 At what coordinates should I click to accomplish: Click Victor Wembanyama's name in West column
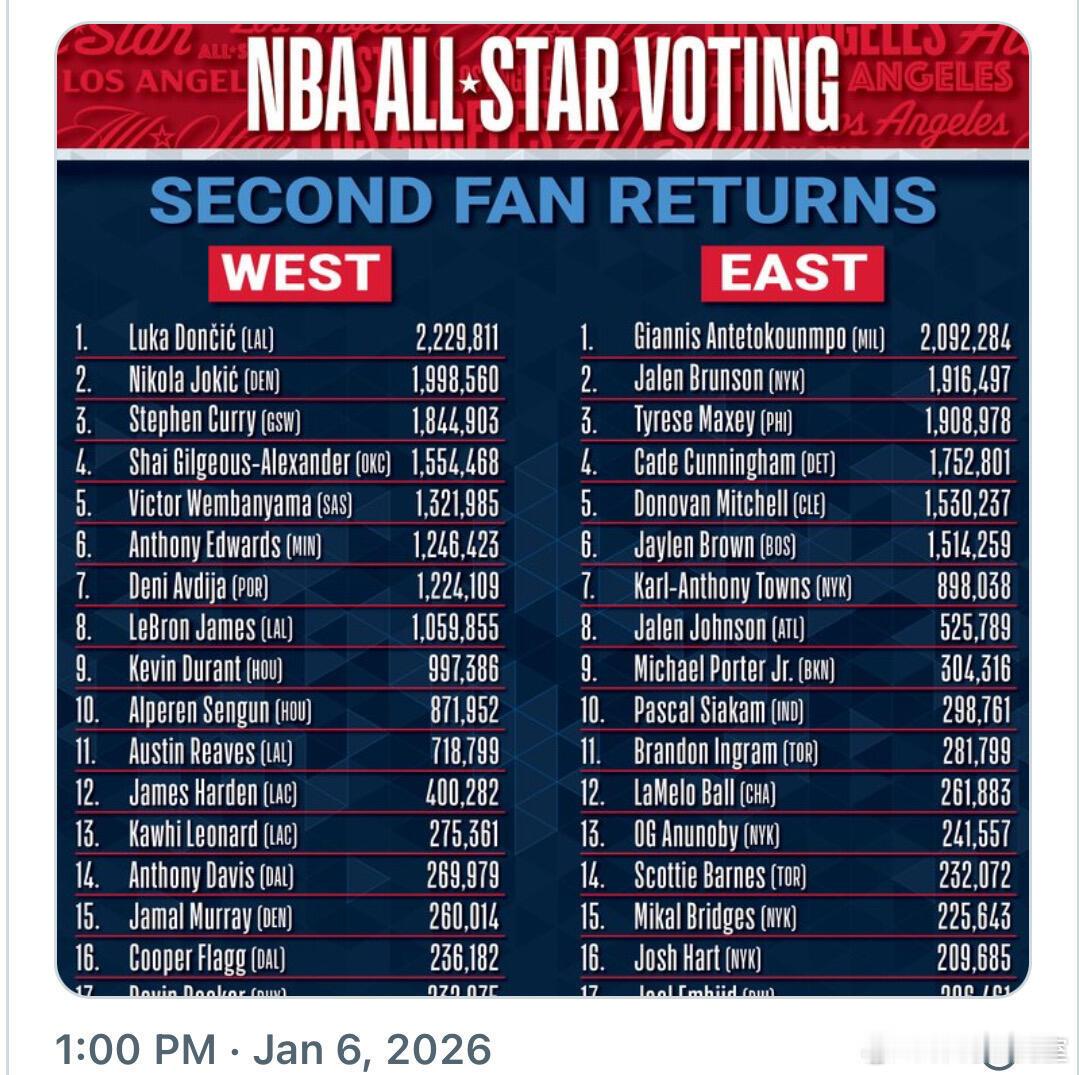[x=220, y=504]
